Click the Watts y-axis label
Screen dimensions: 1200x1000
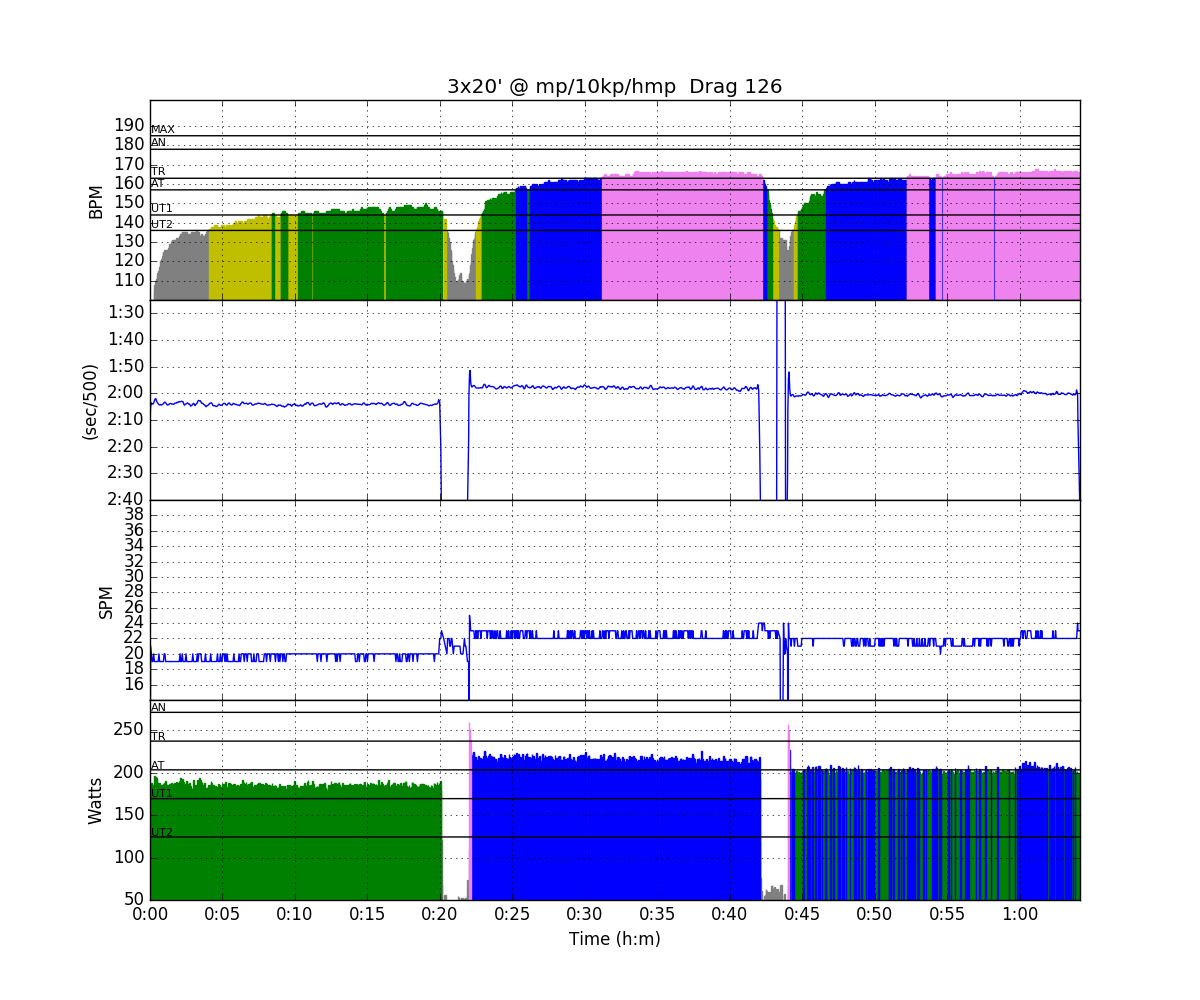96,801
